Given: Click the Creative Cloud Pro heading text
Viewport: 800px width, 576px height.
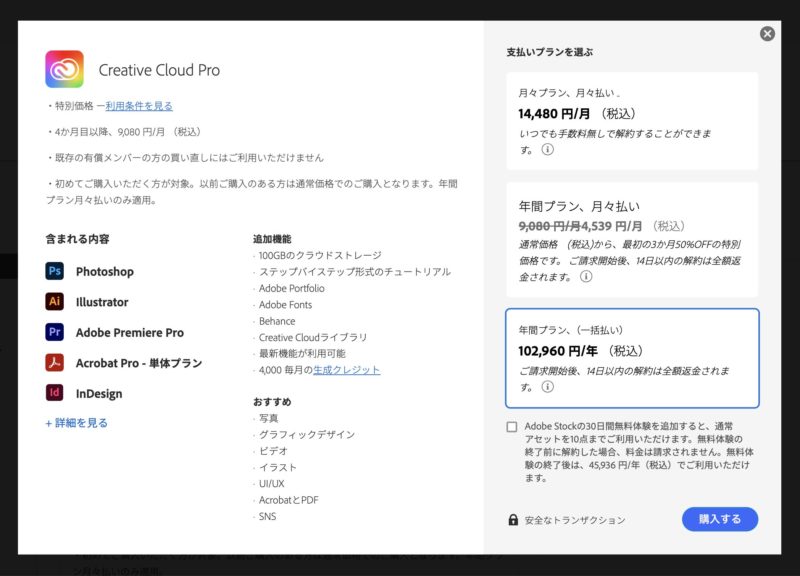Looking at the screenshot, I should click(x=159, y=71).
